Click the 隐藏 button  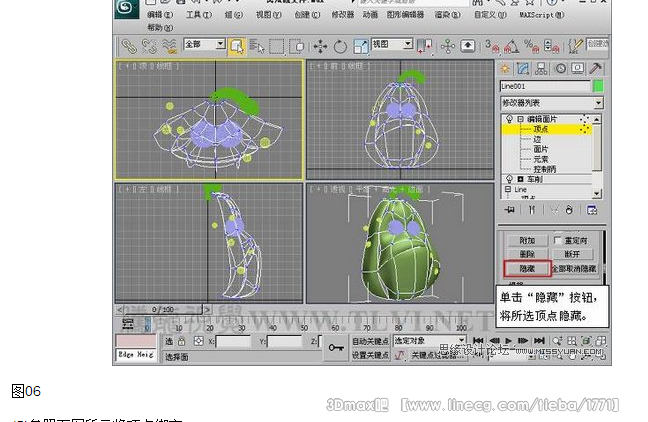[x=526, y=268]
